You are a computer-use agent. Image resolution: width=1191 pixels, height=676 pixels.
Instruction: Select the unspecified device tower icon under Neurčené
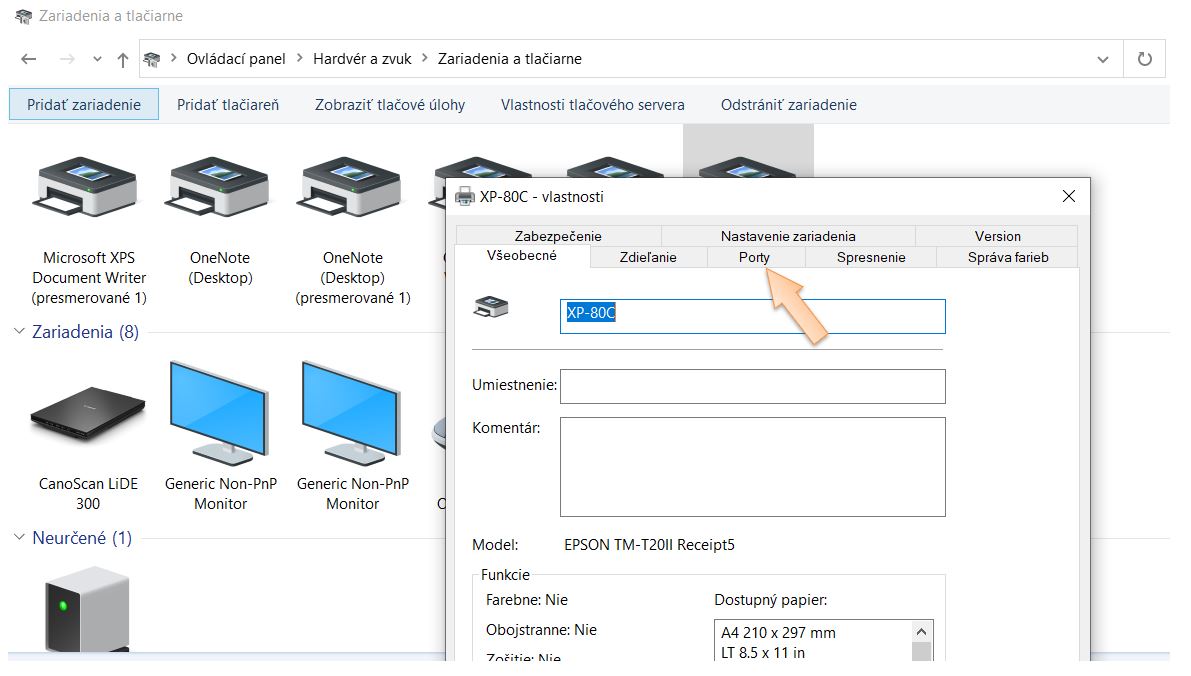(x=88, y=610)
